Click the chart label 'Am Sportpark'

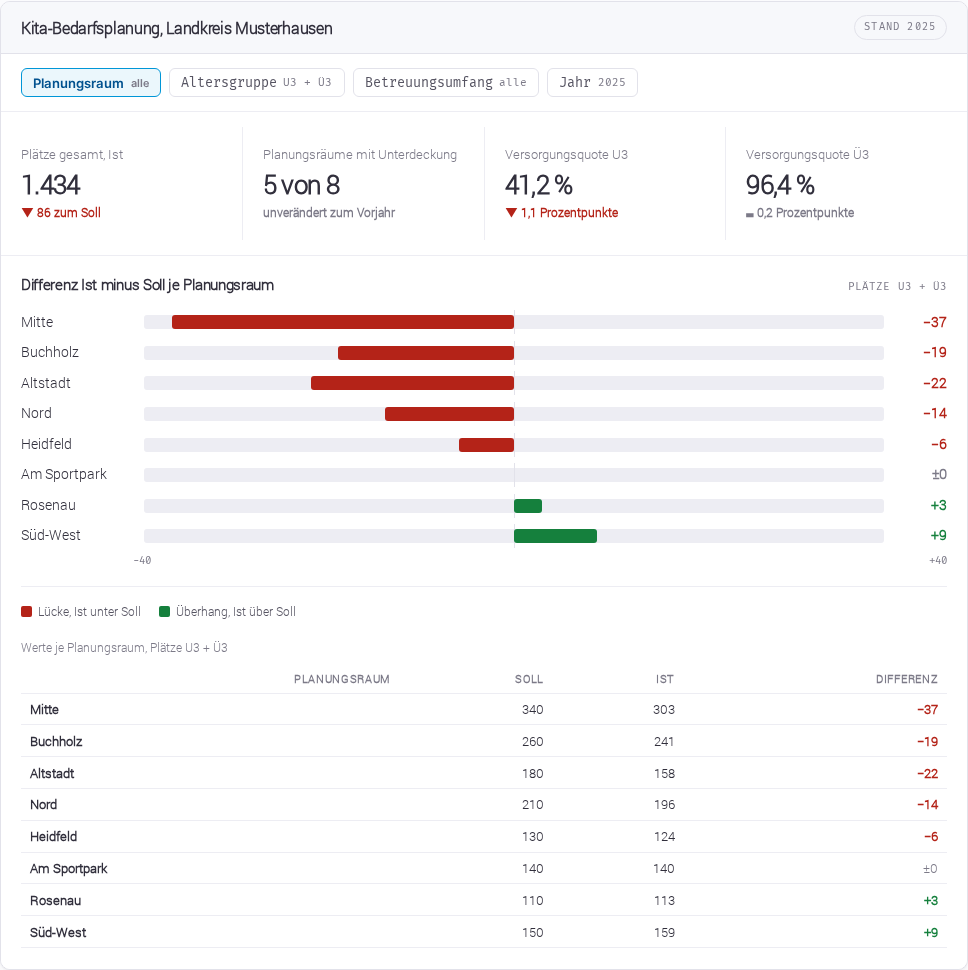pyautogui.click(x=64, y=474)
